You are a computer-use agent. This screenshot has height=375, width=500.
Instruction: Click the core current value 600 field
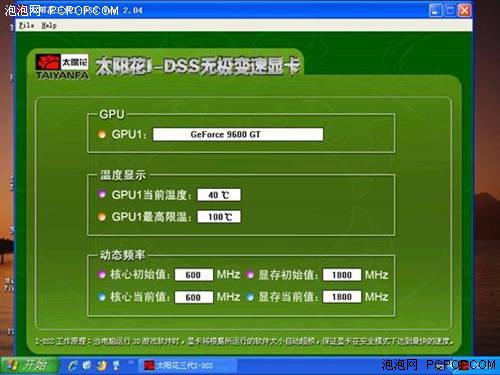pyautogui.click(x=194, y=297)
